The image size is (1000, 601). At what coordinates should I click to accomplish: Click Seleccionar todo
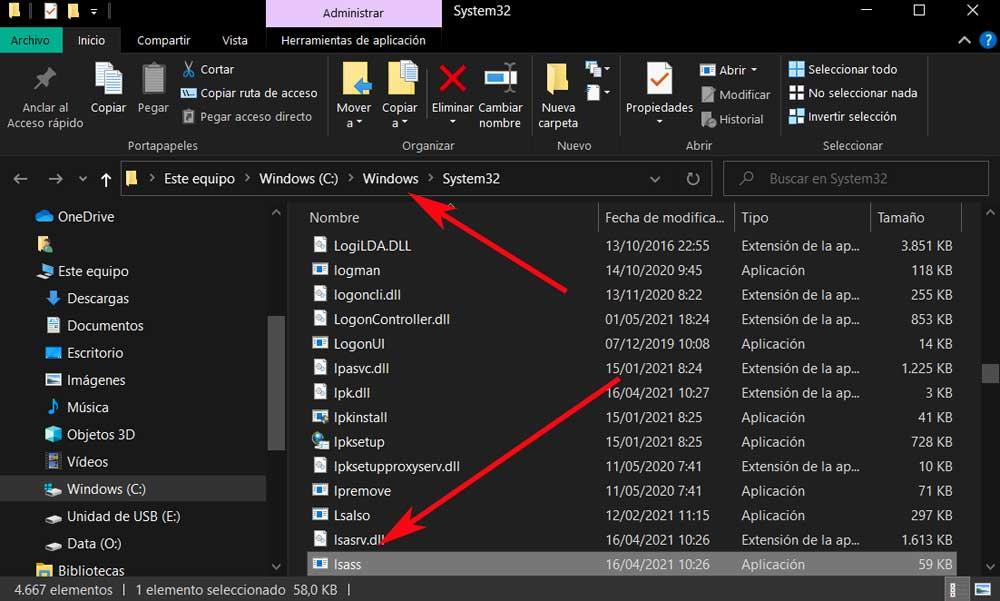[x=842, y=69]
